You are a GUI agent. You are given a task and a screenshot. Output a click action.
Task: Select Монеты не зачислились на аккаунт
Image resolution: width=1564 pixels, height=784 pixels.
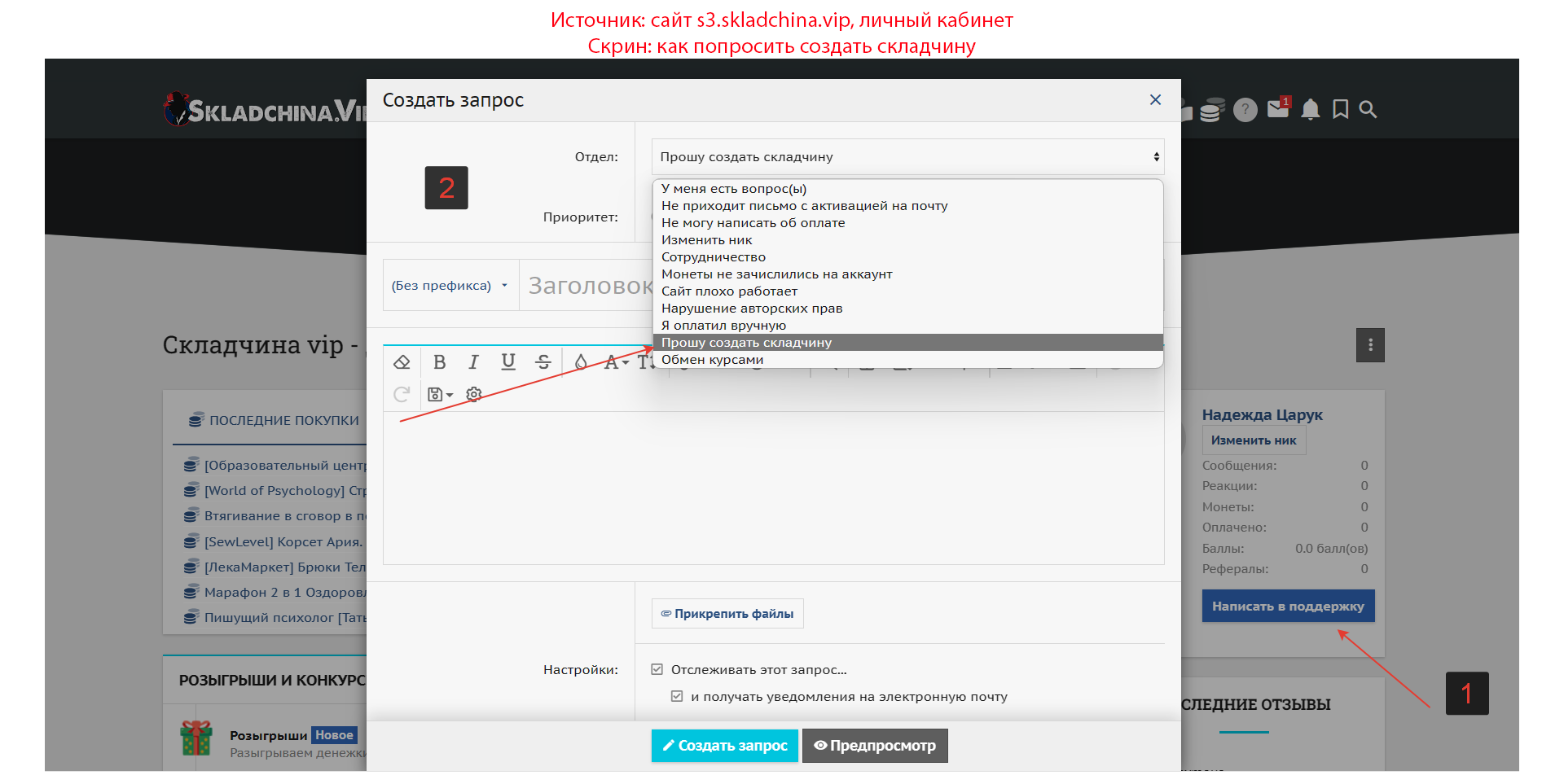pos(907,274)
